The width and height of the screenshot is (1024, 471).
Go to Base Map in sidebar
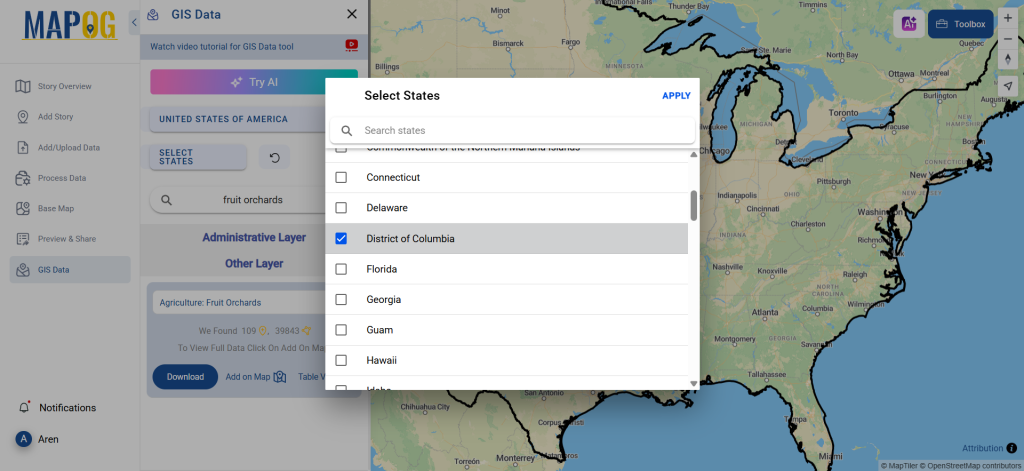(56, 208)
